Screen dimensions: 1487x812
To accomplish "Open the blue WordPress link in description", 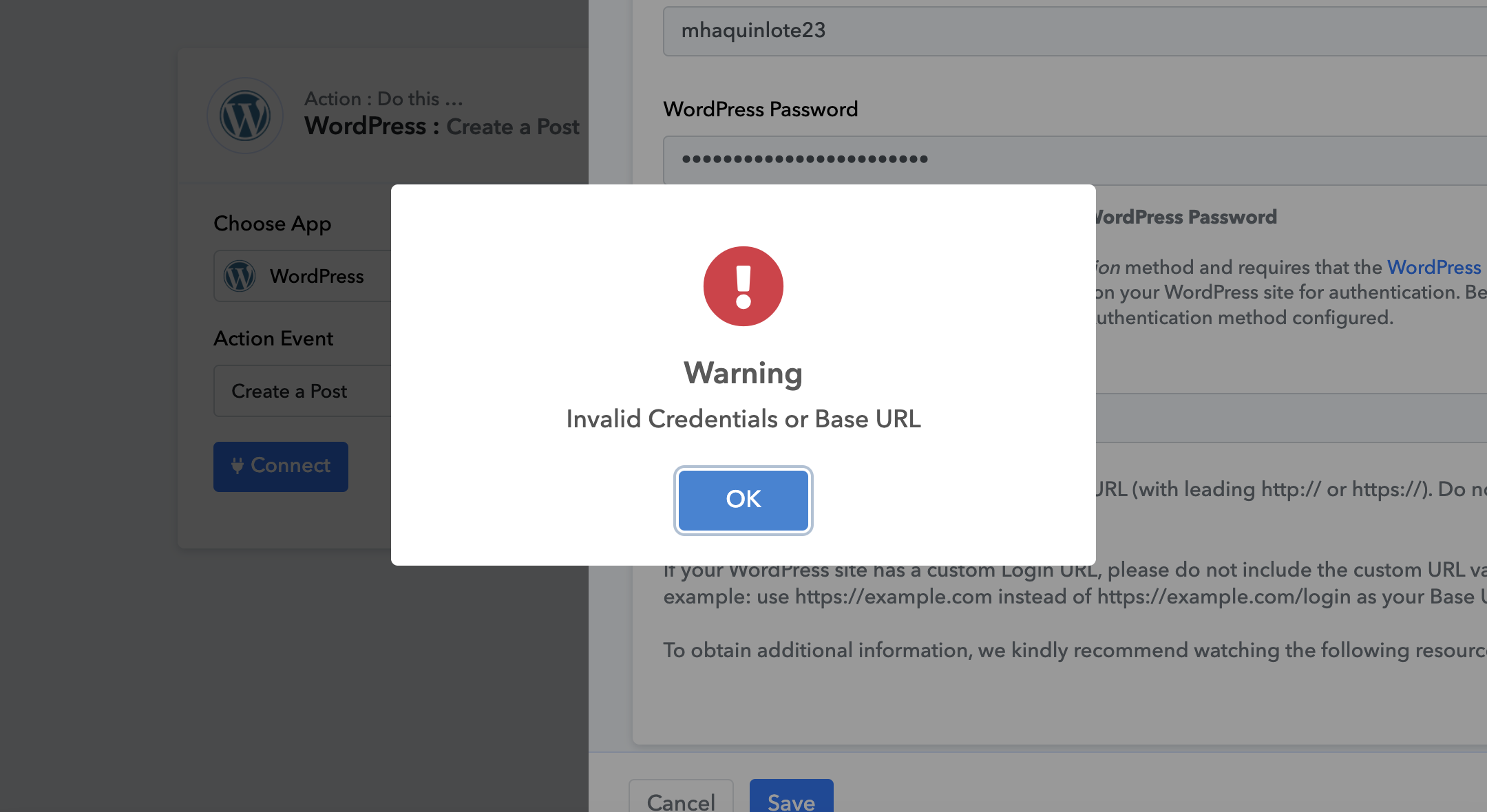I will [1434, 267].
